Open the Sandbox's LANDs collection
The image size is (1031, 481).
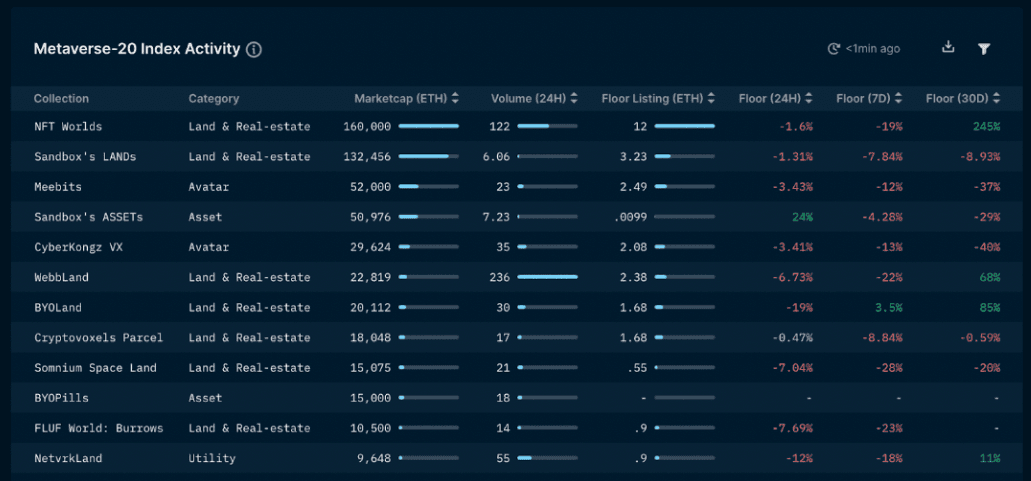[x=85, y=156]
